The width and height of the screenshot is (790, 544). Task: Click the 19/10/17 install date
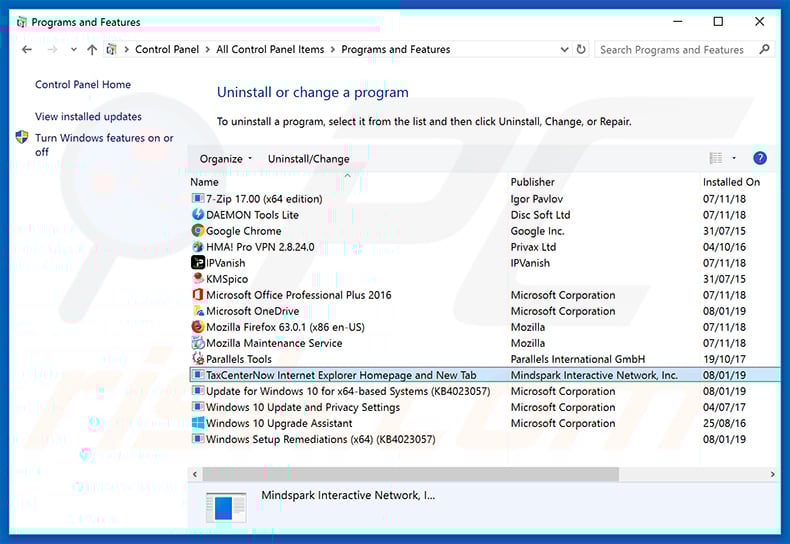(724, 359)
